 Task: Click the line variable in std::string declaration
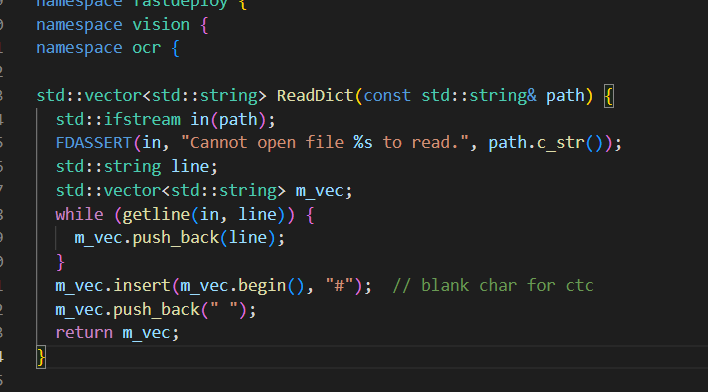190,167
